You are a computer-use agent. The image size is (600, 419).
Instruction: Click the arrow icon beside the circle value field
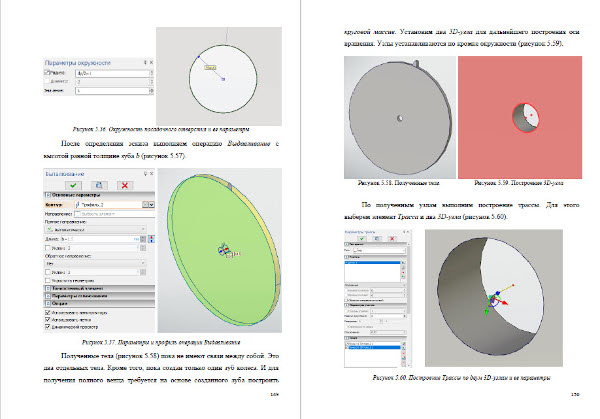152,91
